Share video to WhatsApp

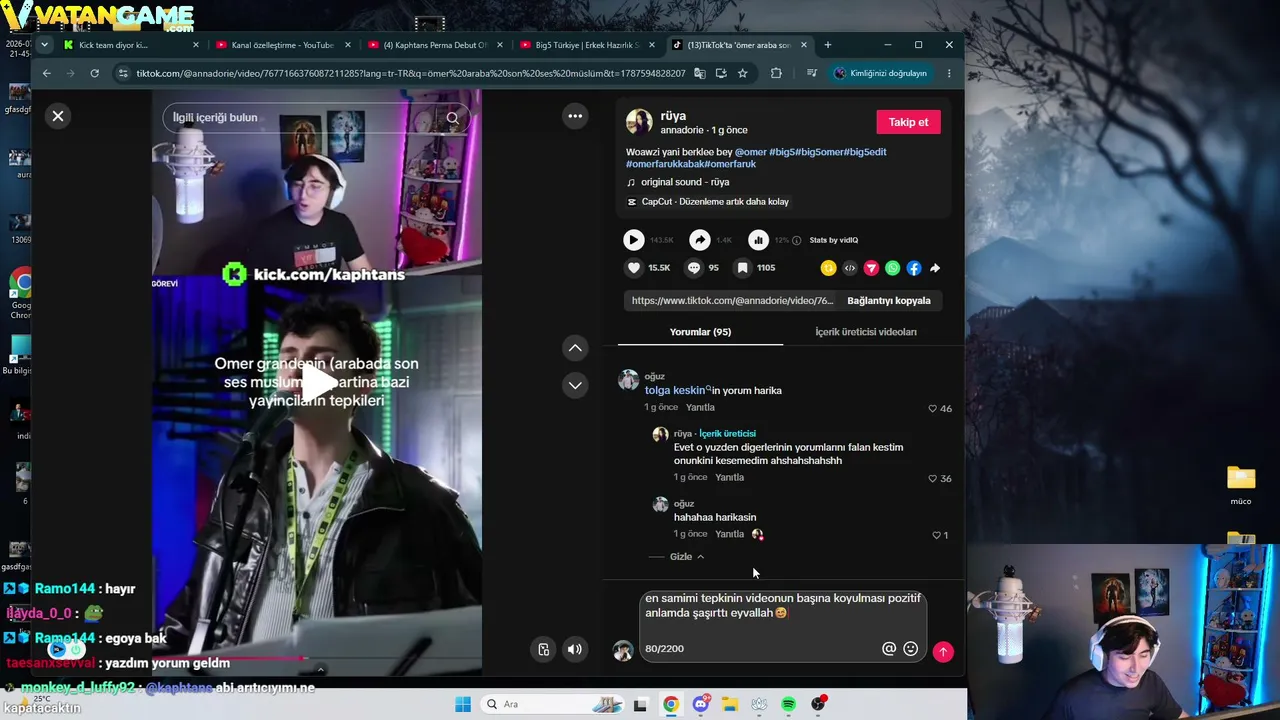[893, 268]
